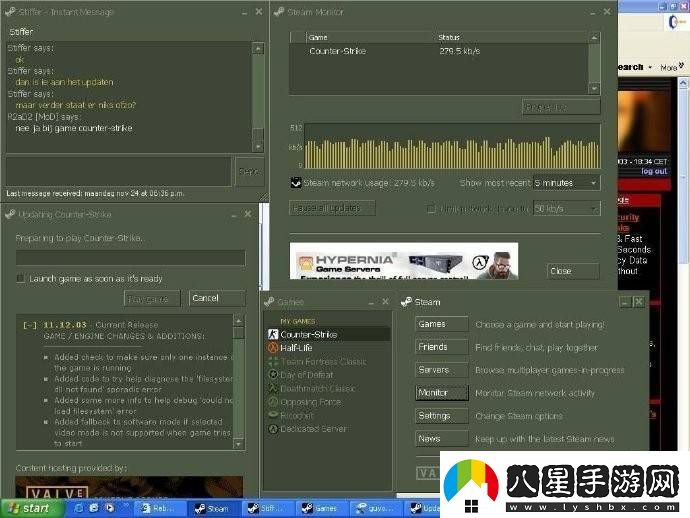
Task: Select Half-Life in the My Games list
Action: click(x=328, y=348)
